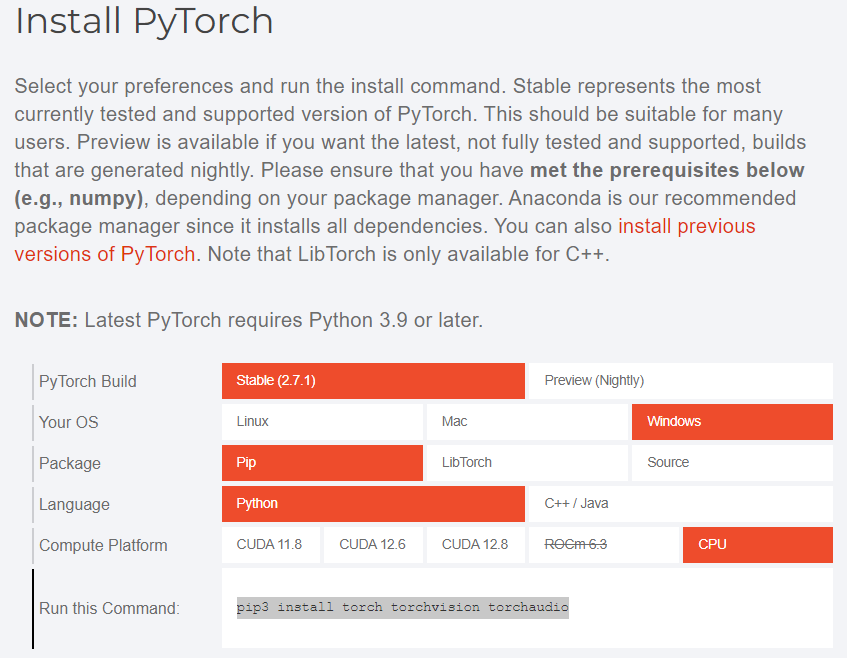Image resolution: width=847 pixels, height=658 pixels.
Task: Pick Python as the language
Action: [x=373, y=504]
